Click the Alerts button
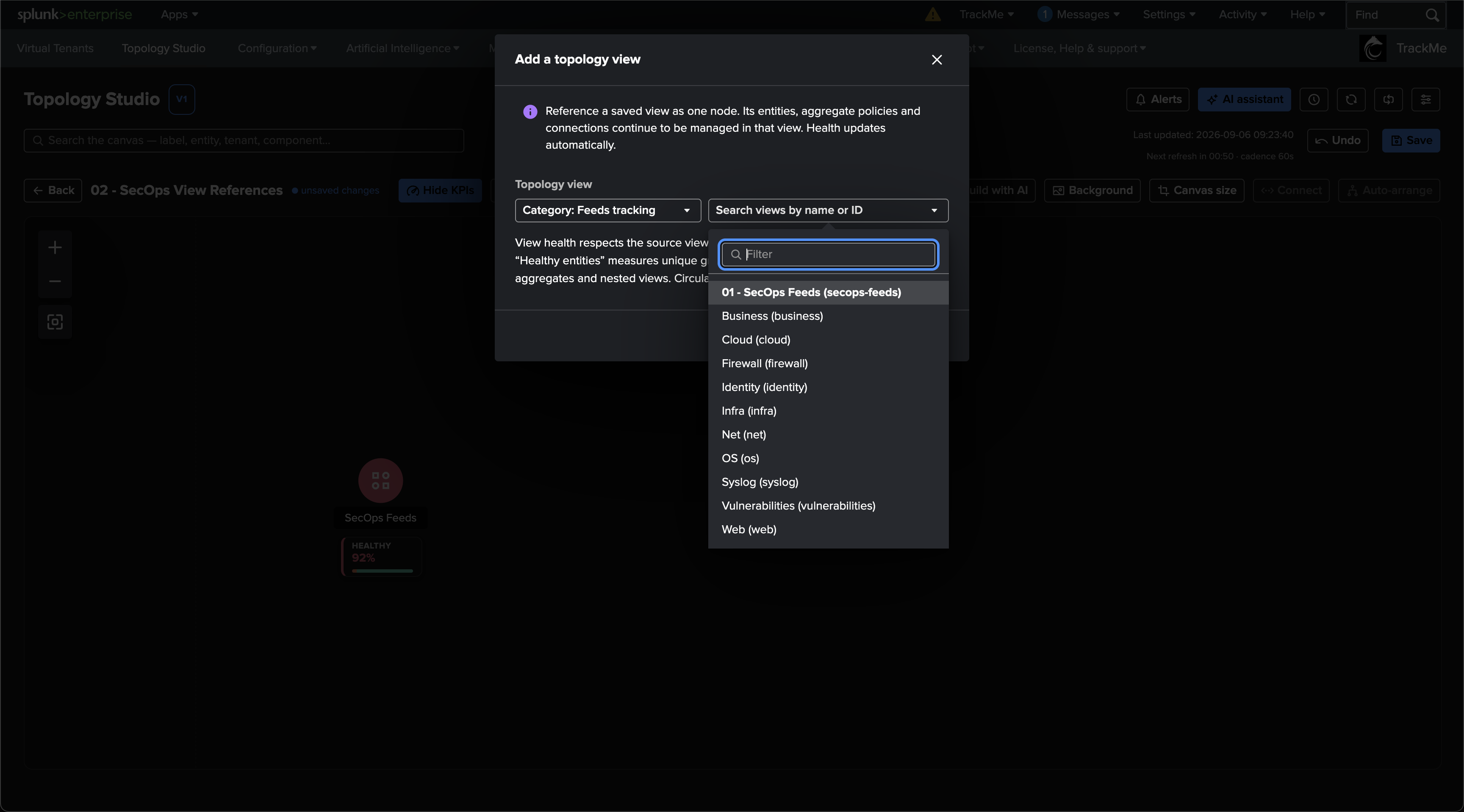This screenshot has width=1464, height=812. [x=1158, y=100]
